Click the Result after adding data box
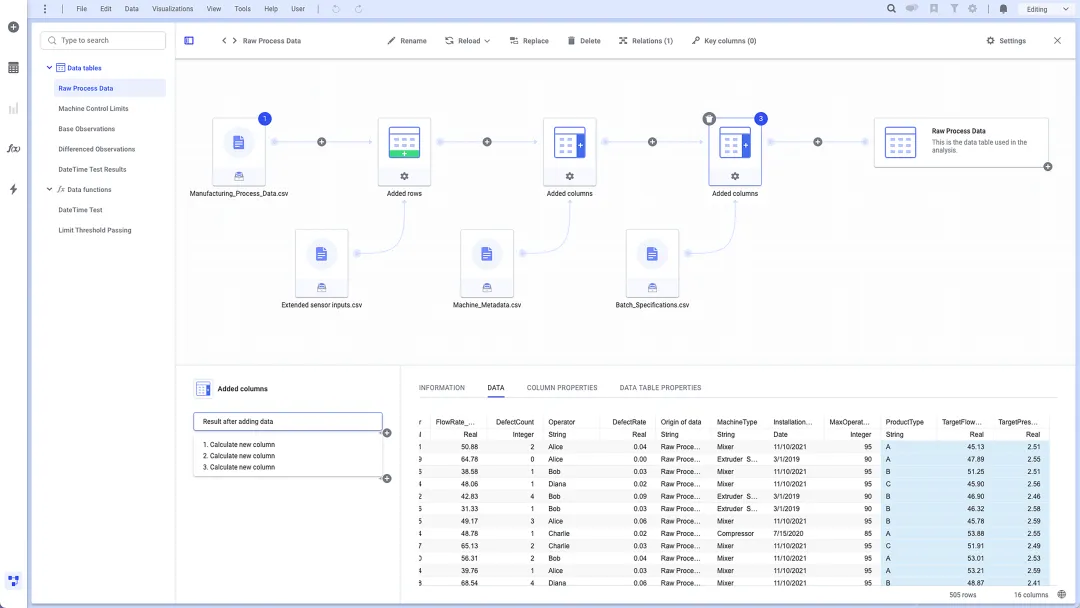Image resolution: width=1080 pixels, height=608 pixels. tap(288, 421)
